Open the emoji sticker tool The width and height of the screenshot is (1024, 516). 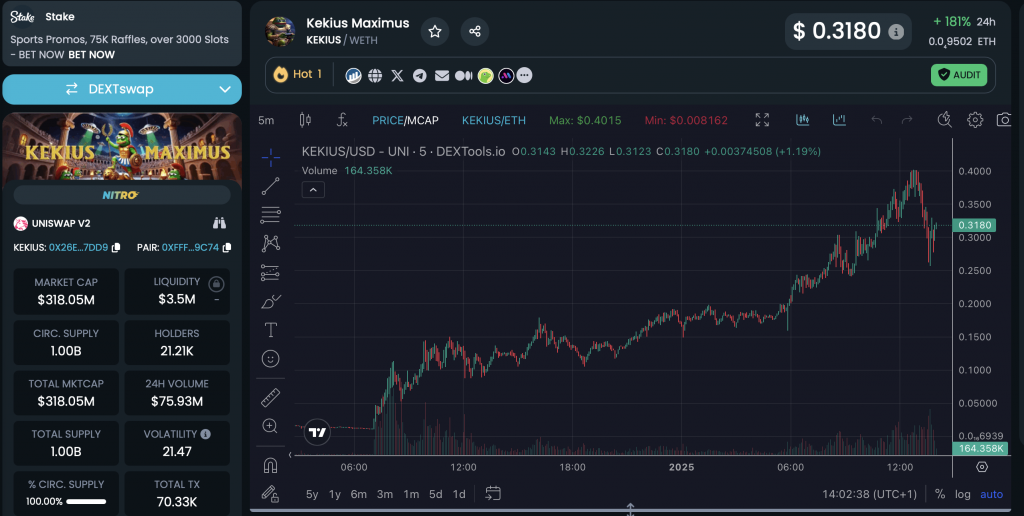point(270,359)
